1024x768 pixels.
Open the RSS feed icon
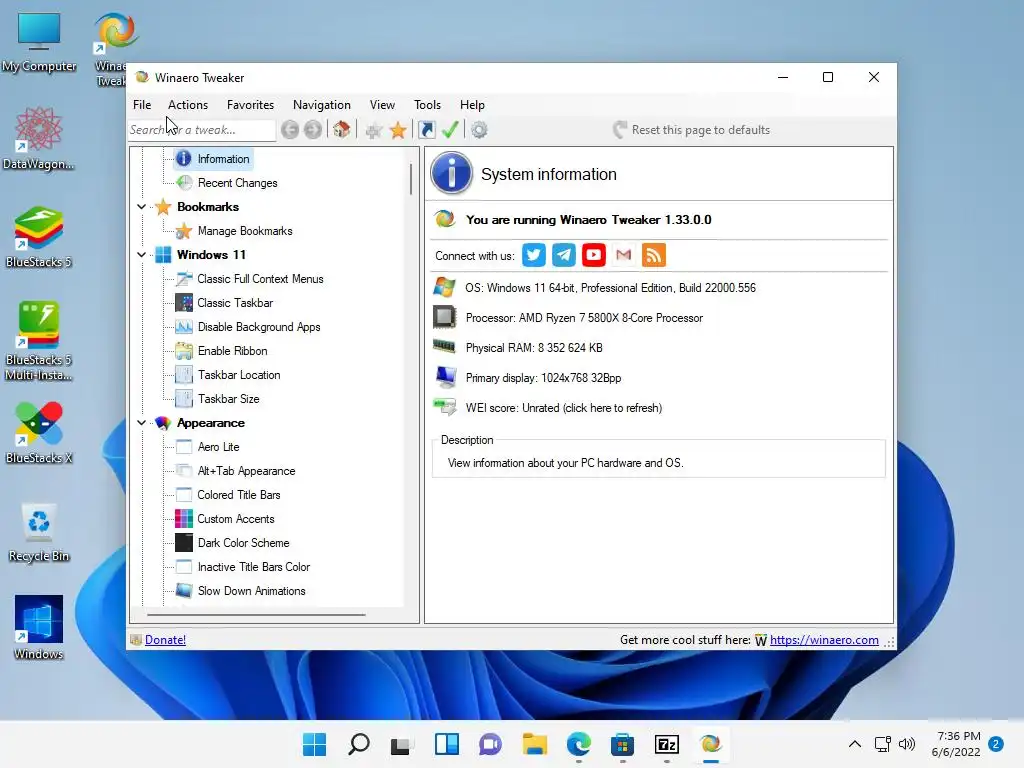tap(654, 255)
